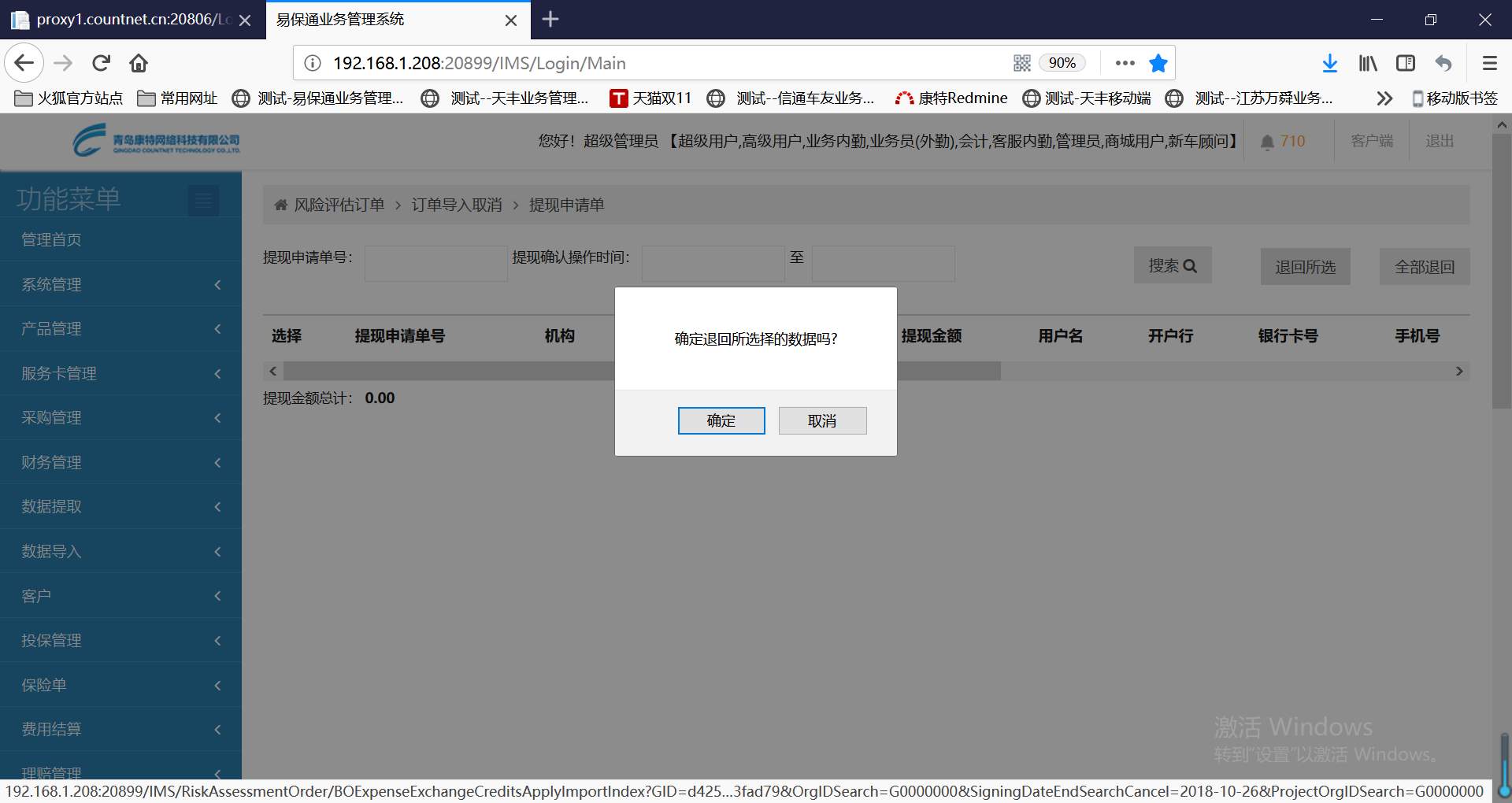Image resolution: width=1512 pixels, height=803 pixels.
Task: Open page actions three-dot menu
Action: pyautogui.click(x=1125, y=63)
